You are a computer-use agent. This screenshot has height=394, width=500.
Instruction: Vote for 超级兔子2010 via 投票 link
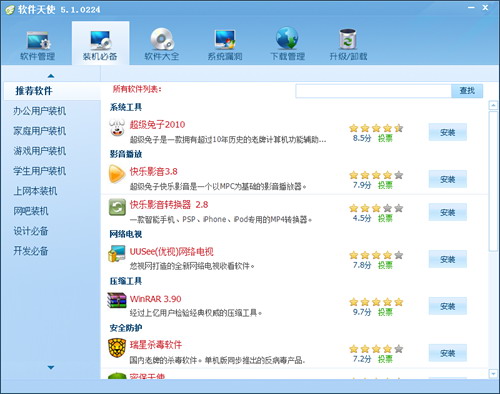click(x=385, y=138)
